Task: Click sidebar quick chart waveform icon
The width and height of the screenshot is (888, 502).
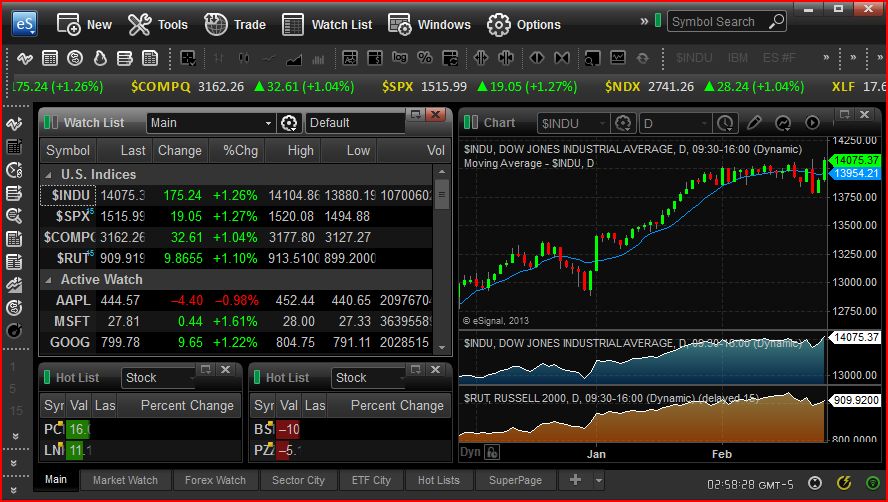Action: [x=14, y=123]
